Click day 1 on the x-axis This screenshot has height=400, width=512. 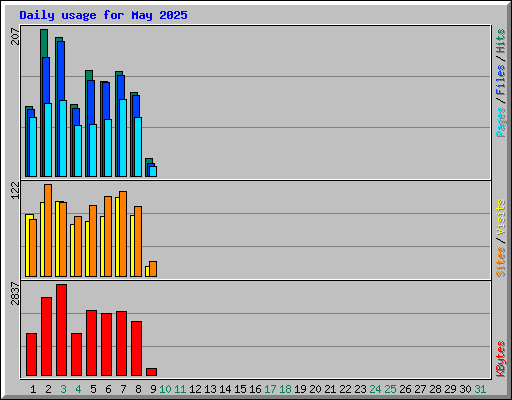tap(33, 389)
